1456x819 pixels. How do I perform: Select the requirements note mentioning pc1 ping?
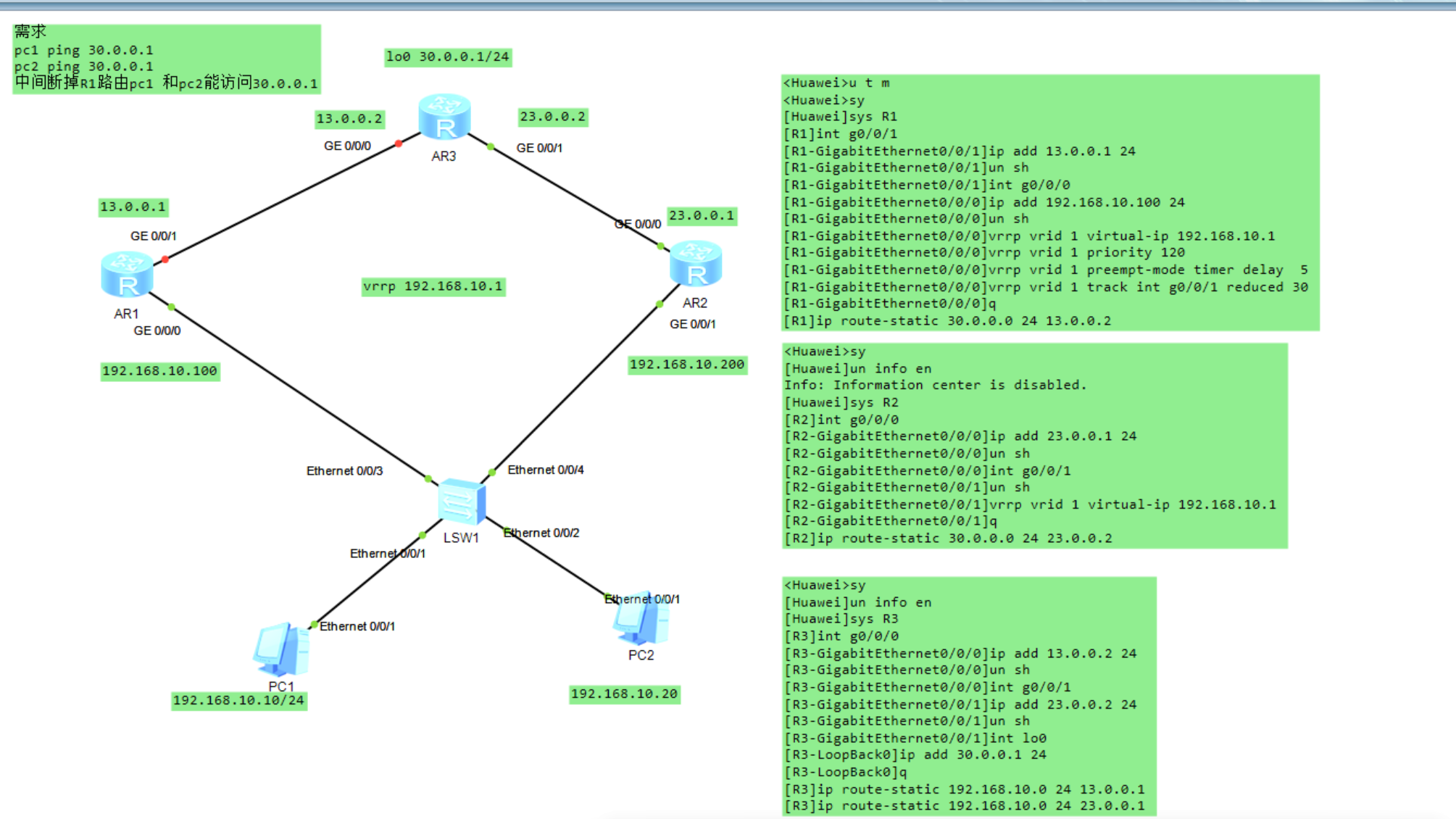(167, 59)
